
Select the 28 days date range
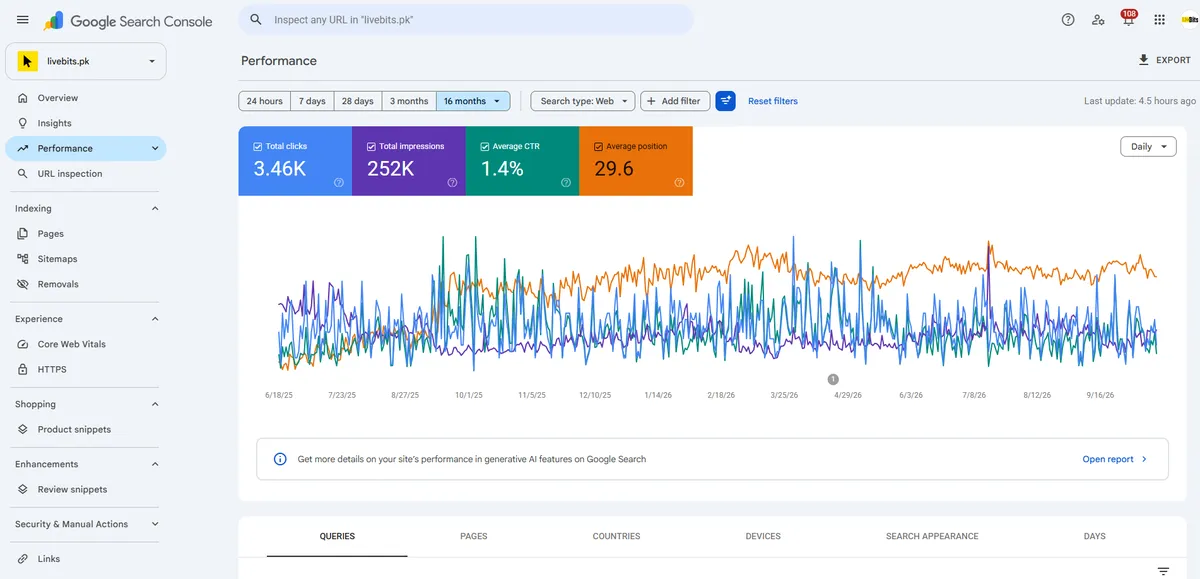357,101
